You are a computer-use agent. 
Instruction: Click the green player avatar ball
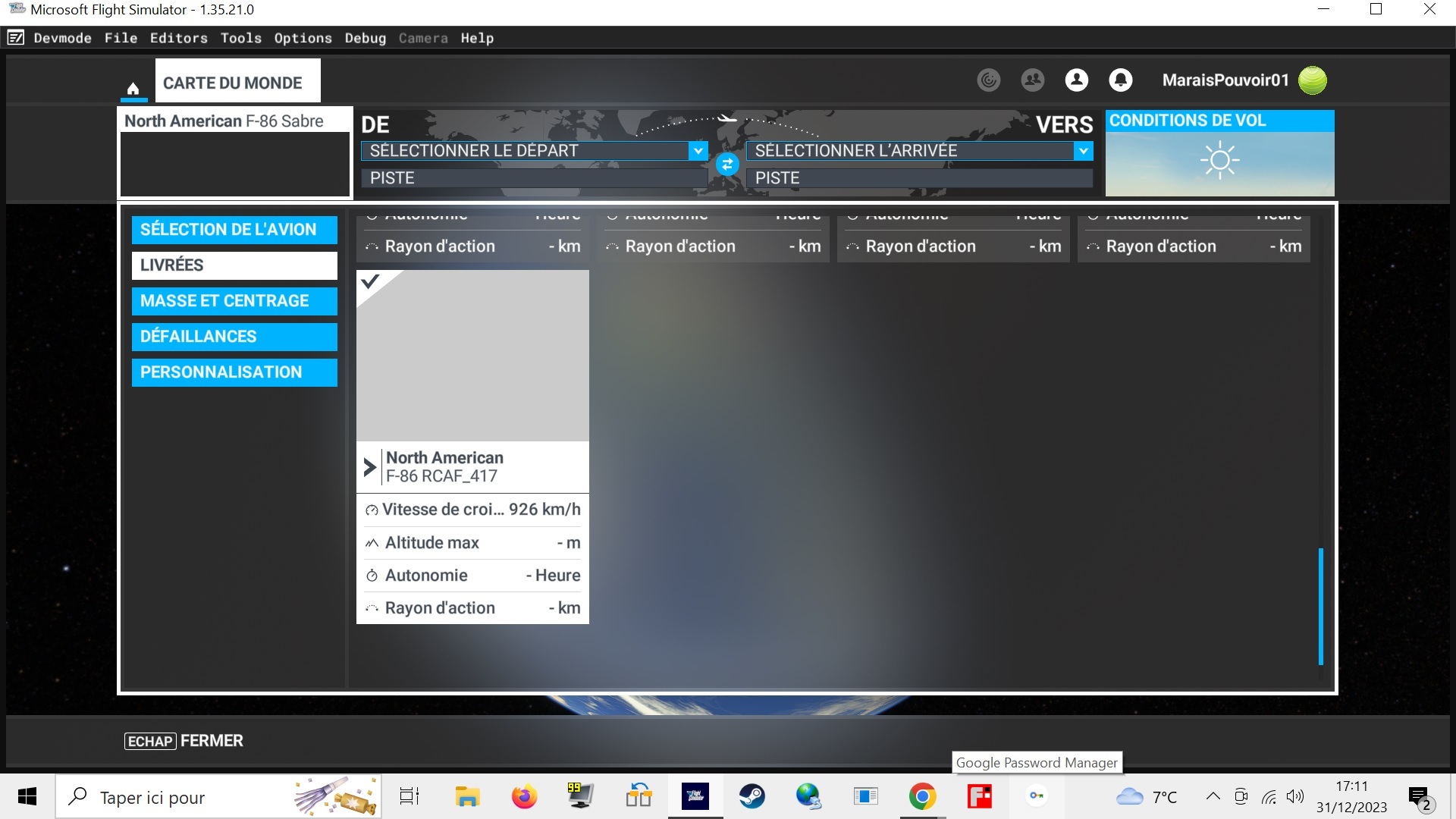point(1312,80)
